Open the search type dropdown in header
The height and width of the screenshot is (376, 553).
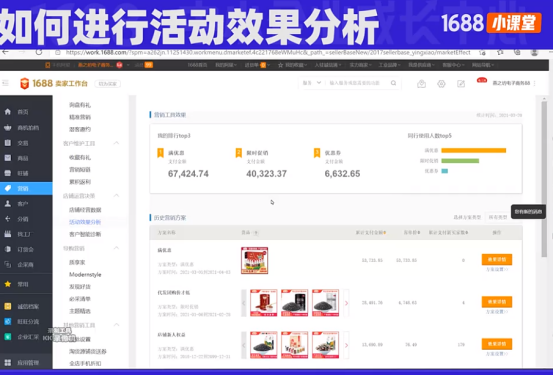312,83
